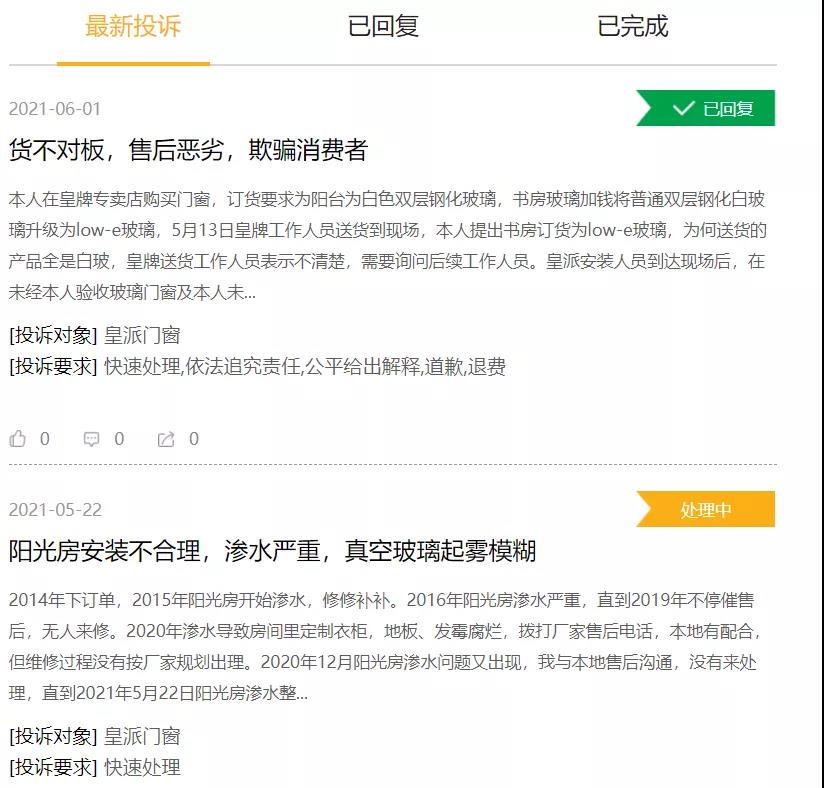Click 皇派门窗 under the 阳光房 complaint

[142, 736]
